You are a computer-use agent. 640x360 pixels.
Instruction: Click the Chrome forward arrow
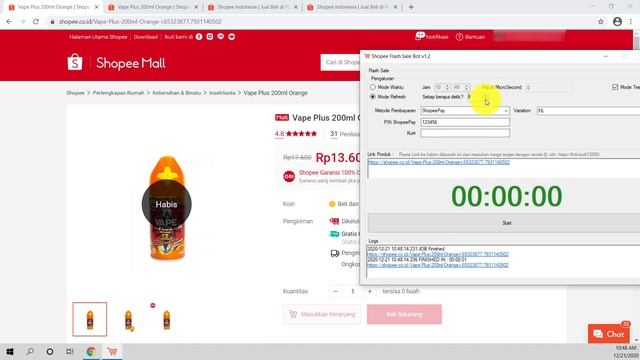pos(22,22)
